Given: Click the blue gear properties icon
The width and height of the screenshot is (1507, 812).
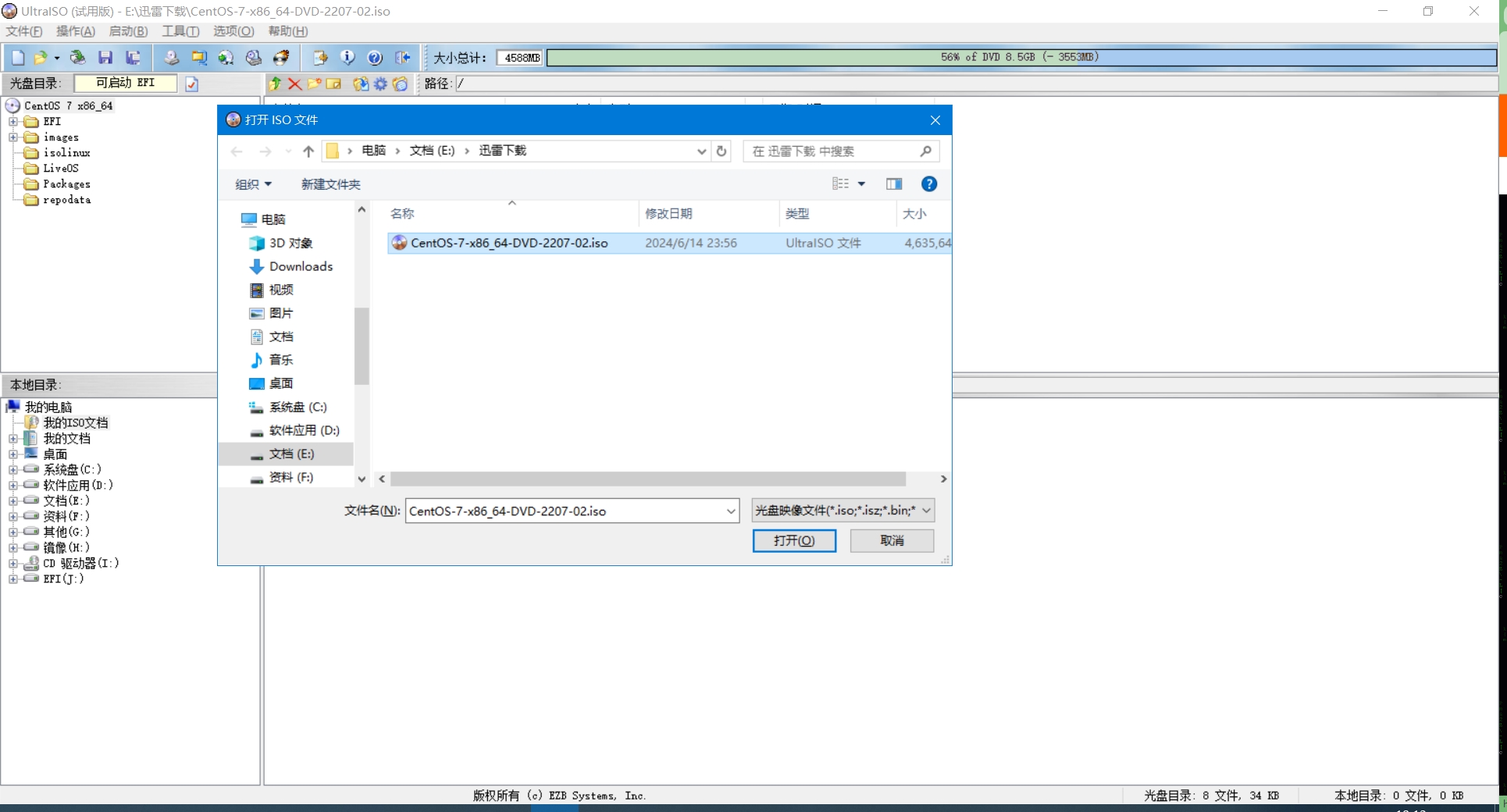Looking at the screenshot, I should (380, 84).
